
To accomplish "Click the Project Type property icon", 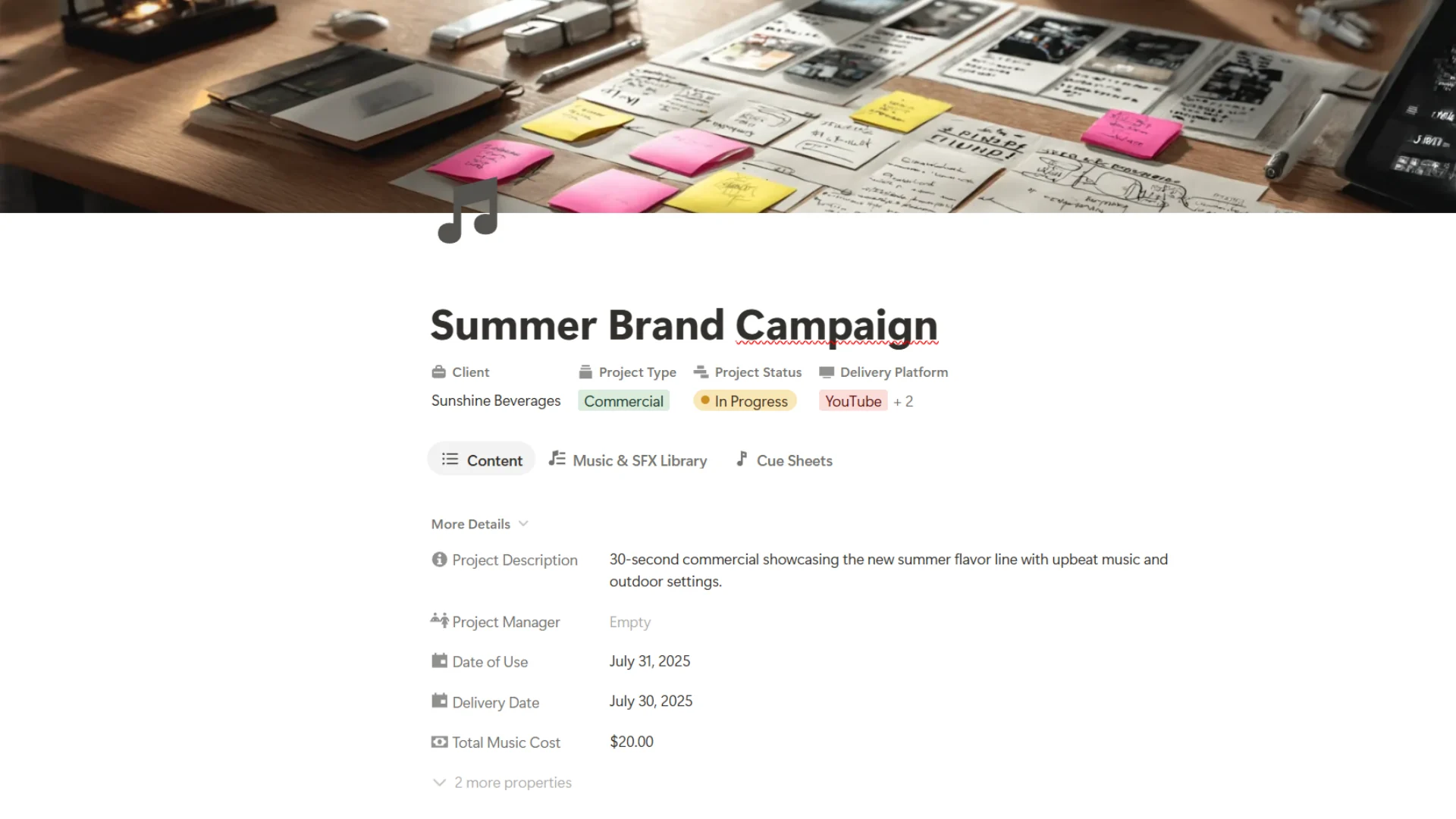I will (585, 372).
